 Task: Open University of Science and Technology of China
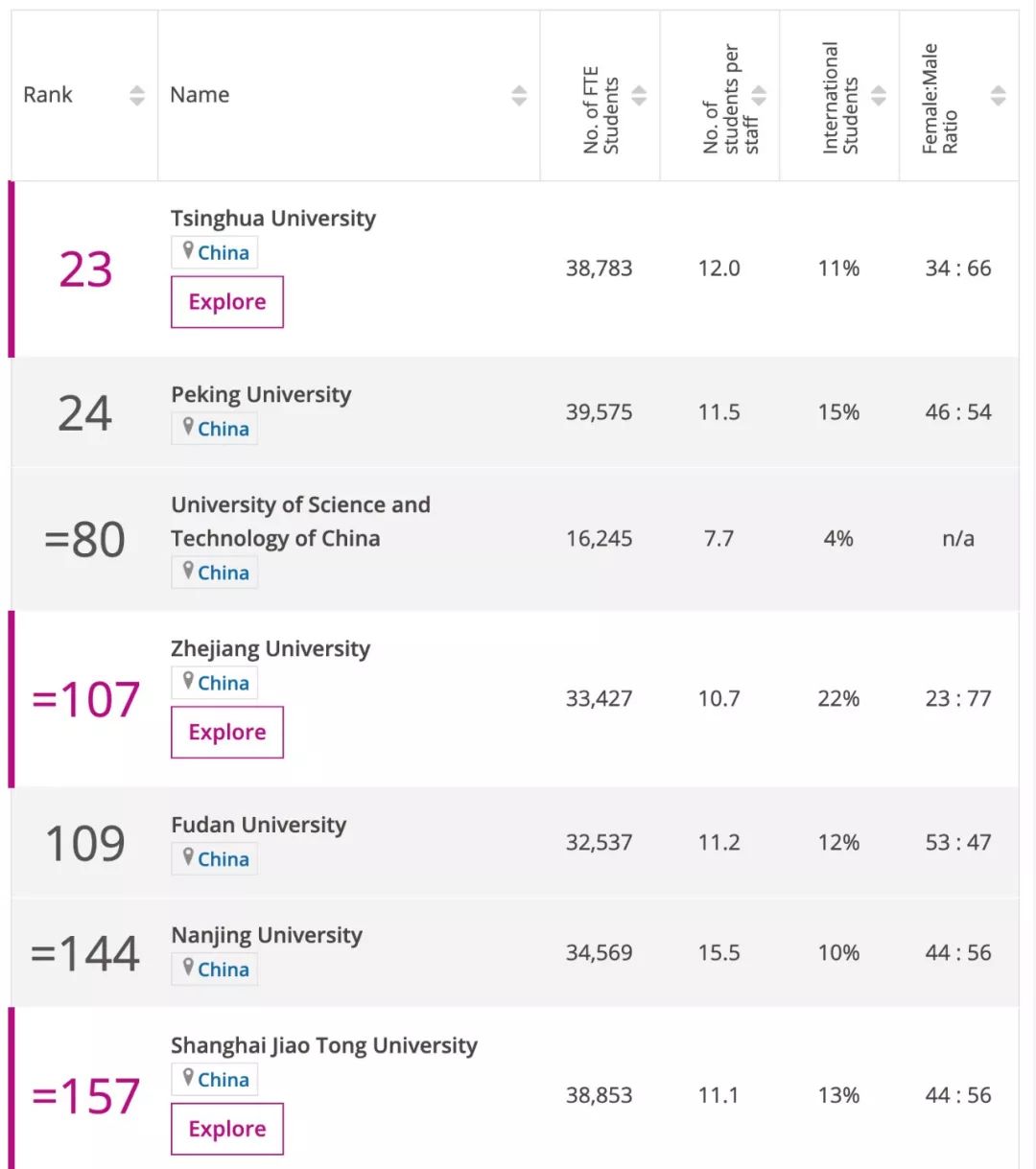[x=300, y=522]
